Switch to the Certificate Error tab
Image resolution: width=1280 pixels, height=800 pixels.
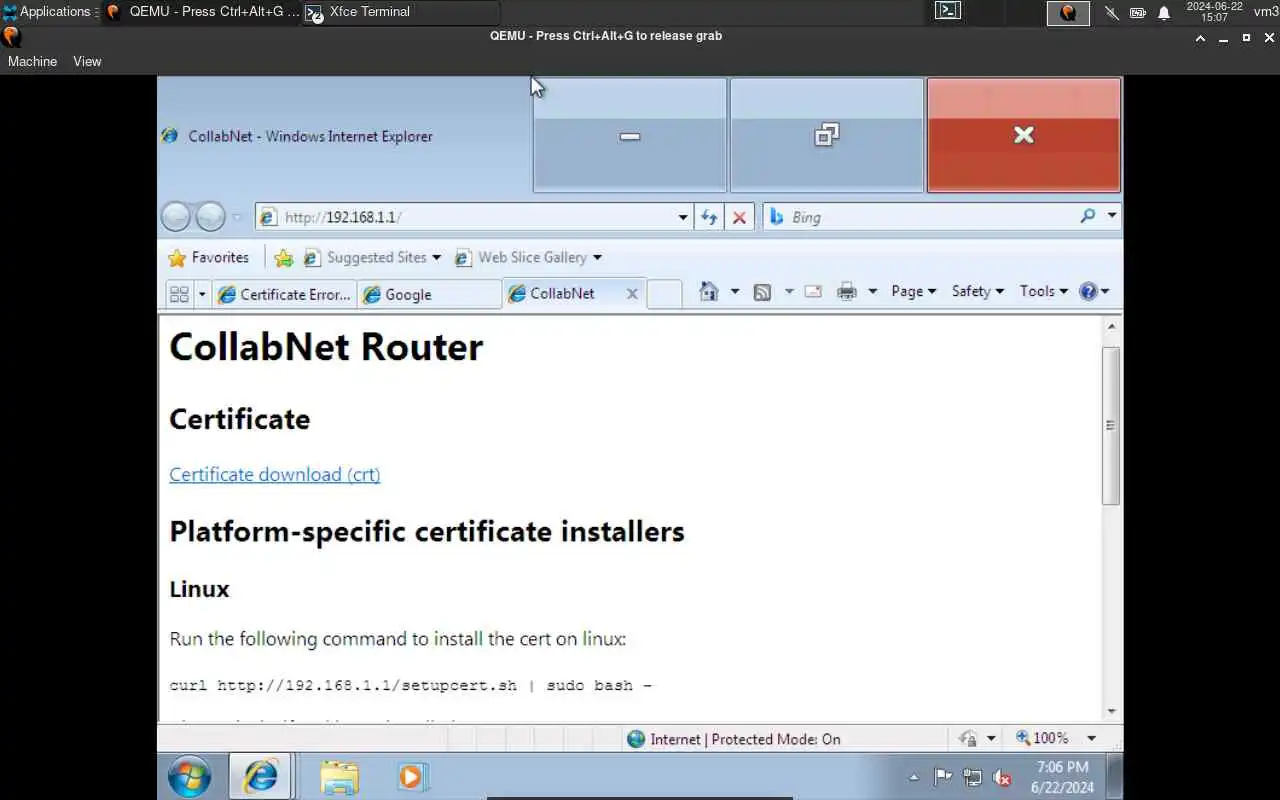285,294
